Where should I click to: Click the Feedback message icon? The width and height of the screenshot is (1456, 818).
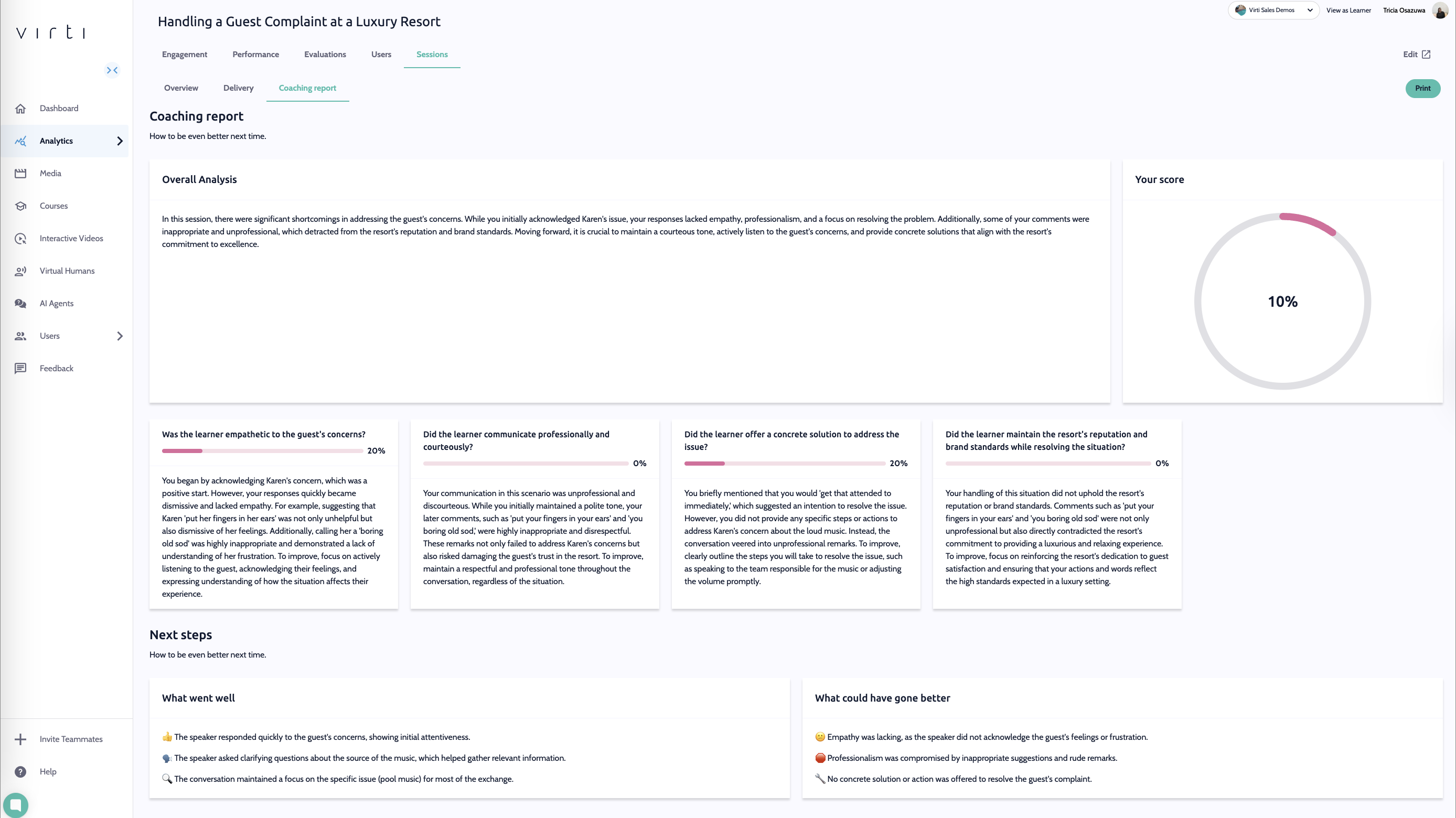click(20, 368)
